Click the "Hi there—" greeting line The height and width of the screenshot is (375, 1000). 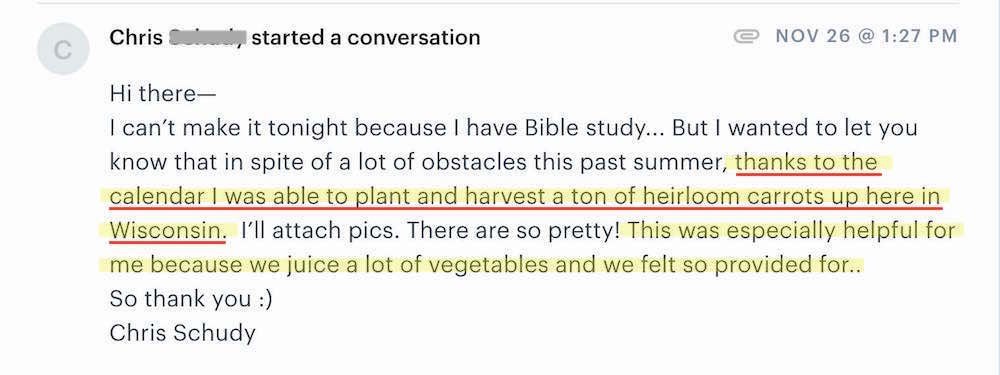163,94
